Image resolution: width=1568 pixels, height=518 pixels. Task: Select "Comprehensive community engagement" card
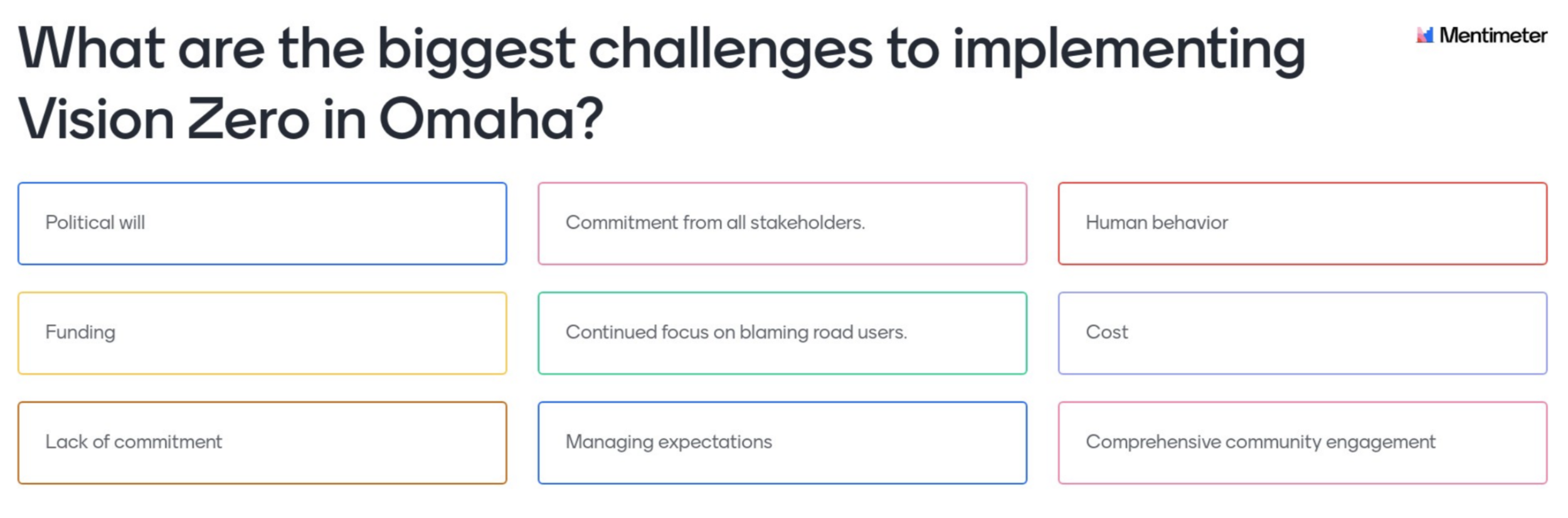coord(1303,443)
